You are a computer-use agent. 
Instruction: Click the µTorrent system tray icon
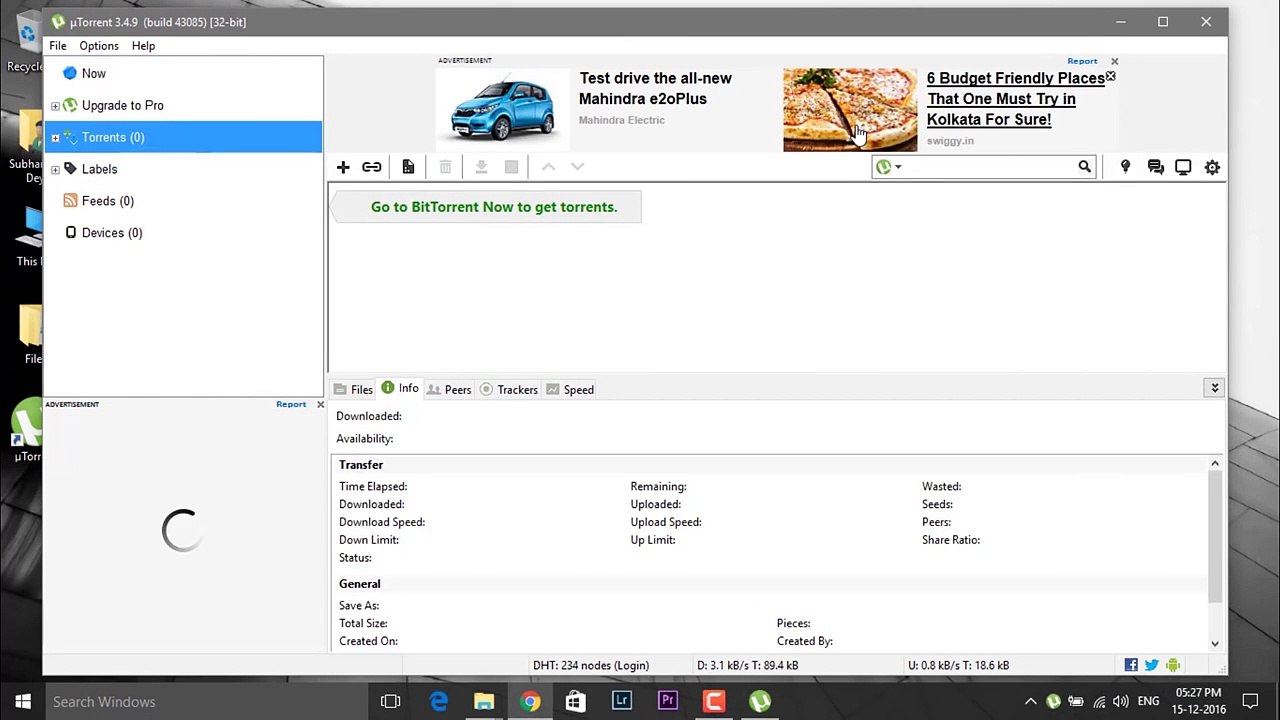pos(1053,702)
